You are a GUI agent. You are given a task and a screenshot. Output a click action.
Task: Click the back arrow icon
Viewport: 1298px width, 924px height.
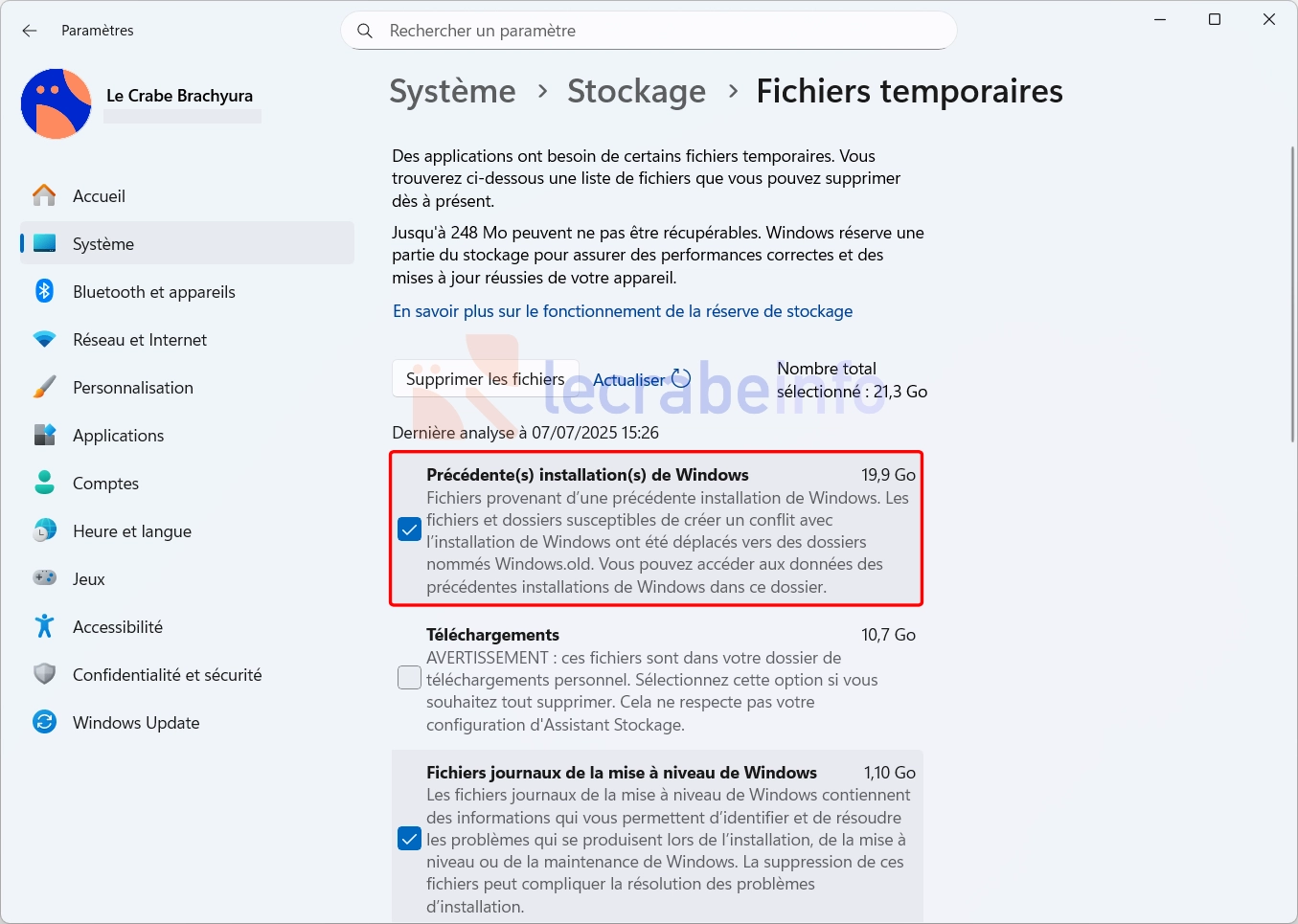click(x=30, y=31)
